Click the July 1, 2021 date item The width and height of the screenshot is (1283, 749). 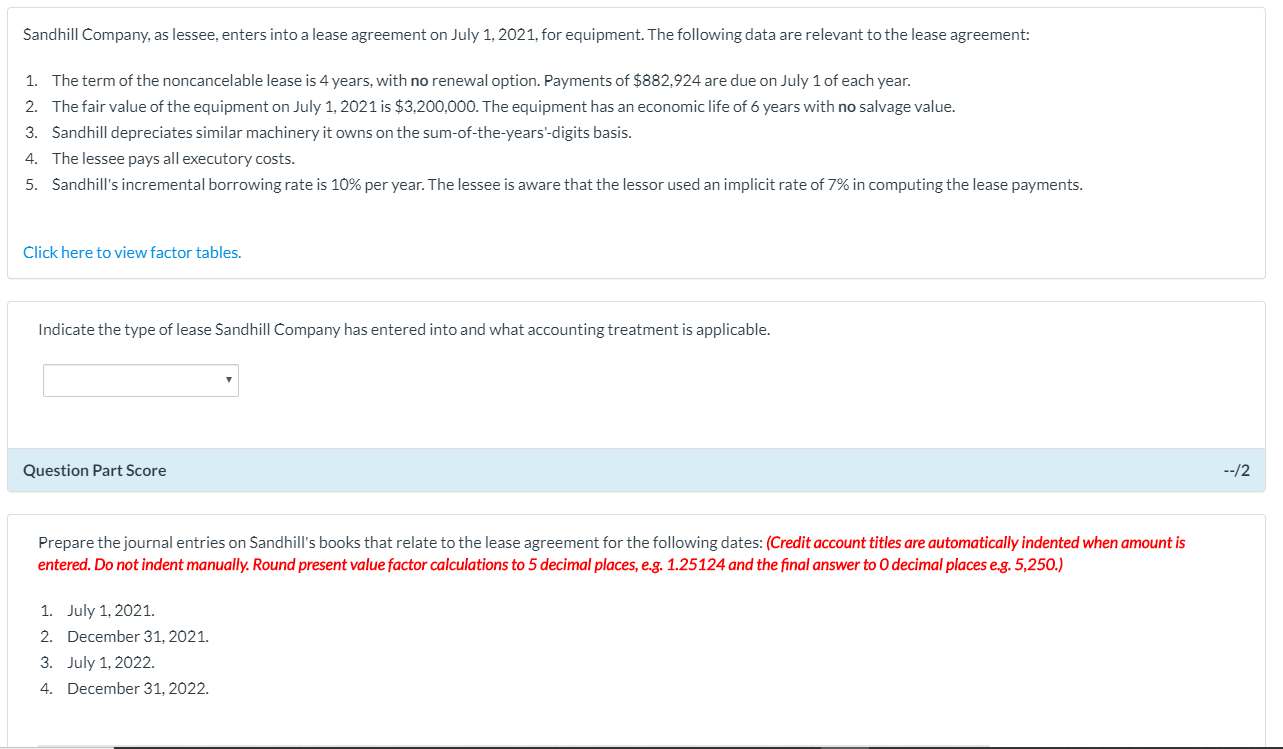111,610
